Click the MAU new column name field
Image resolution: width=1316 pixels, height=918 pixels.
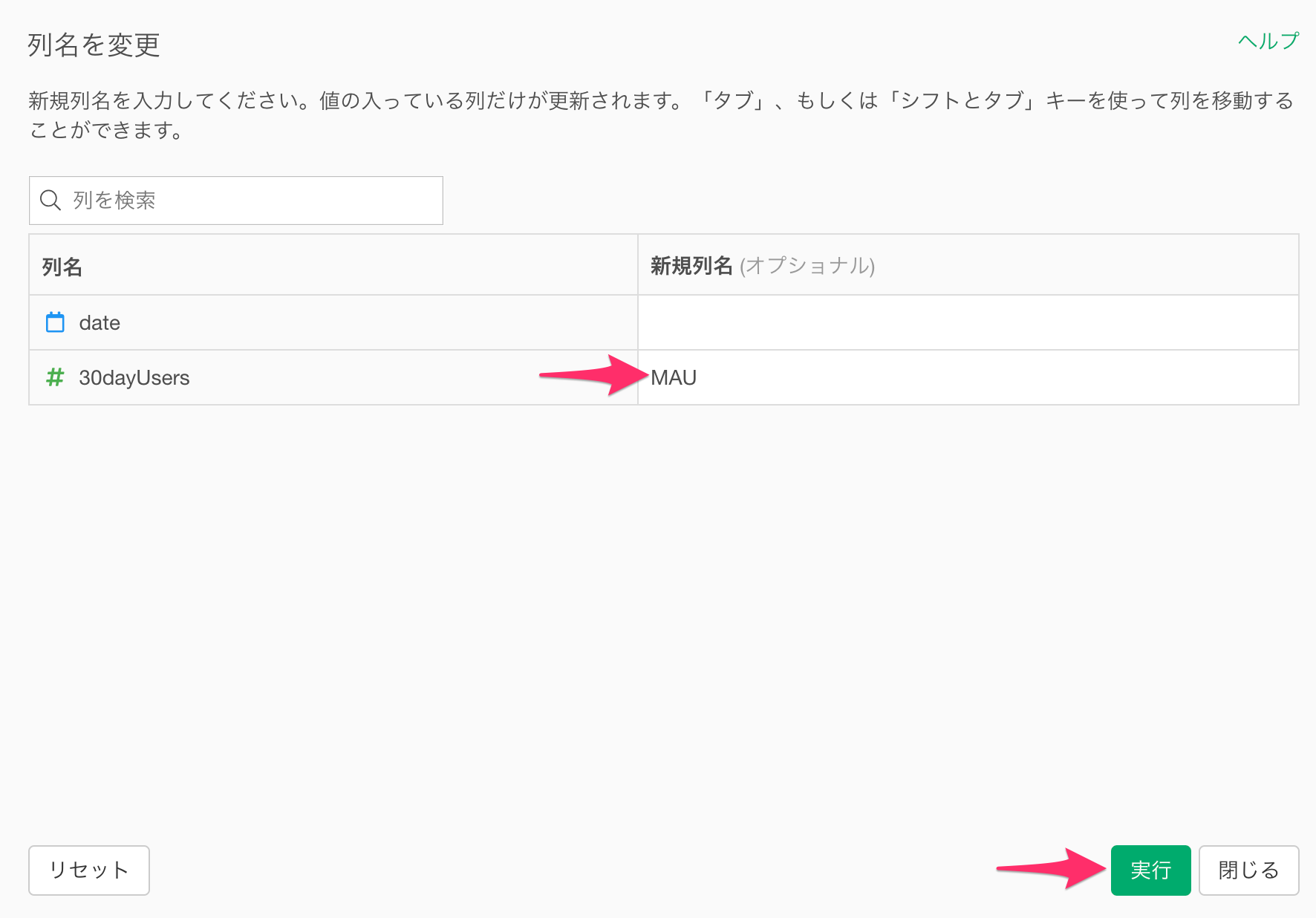click(968, 377)
